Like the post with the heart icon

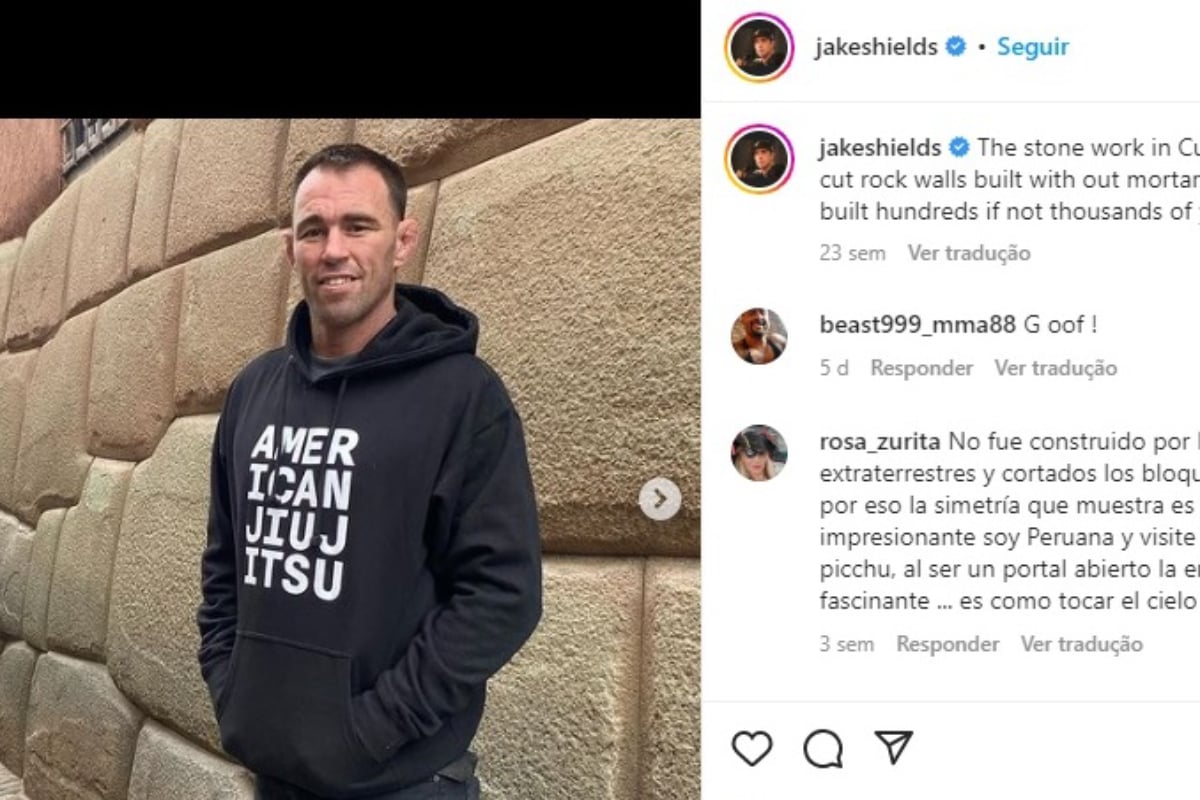click(752, 748)
